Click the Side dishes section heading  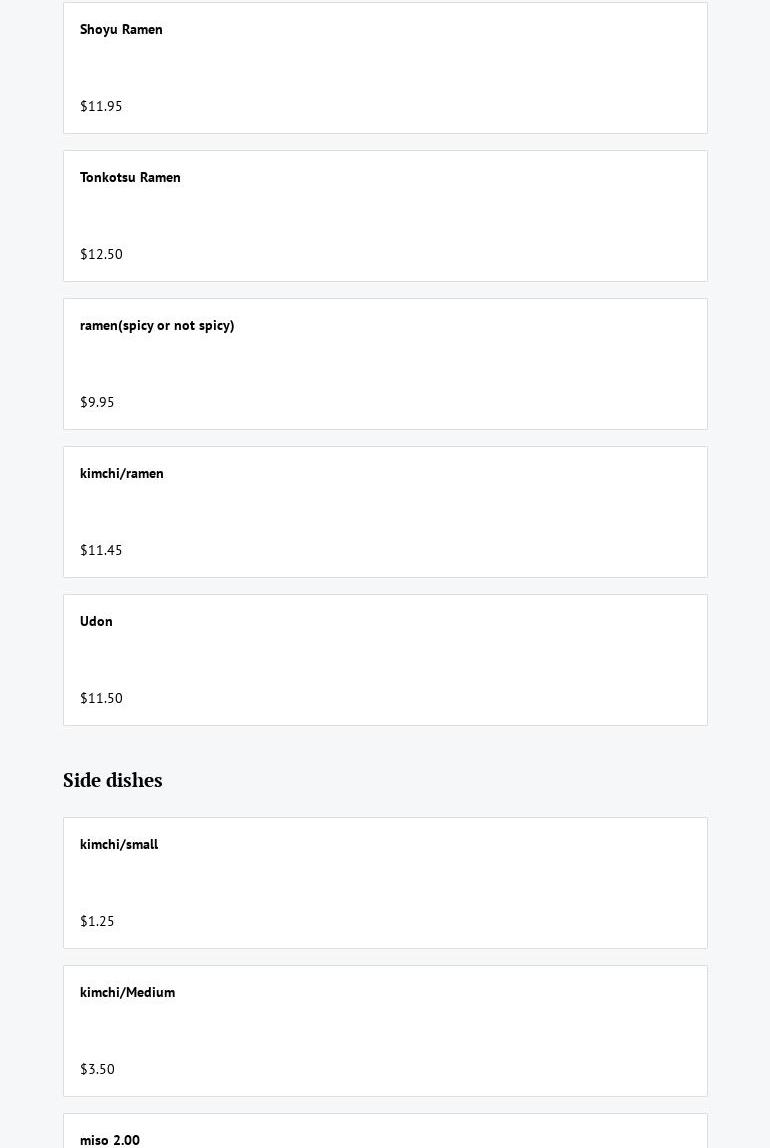point(113,780)
